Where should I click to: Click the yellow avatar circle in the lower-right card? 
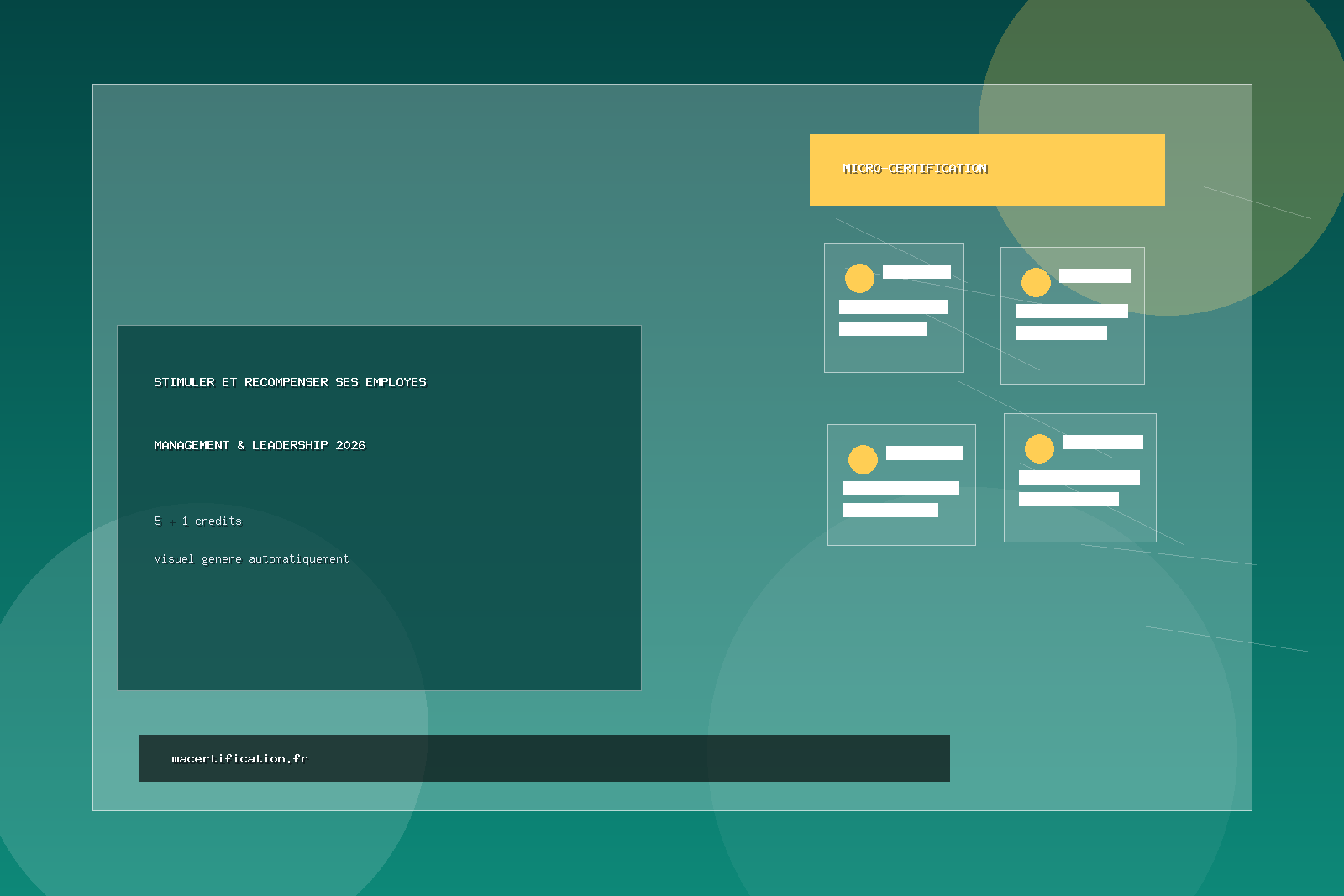click(1039, 448)
